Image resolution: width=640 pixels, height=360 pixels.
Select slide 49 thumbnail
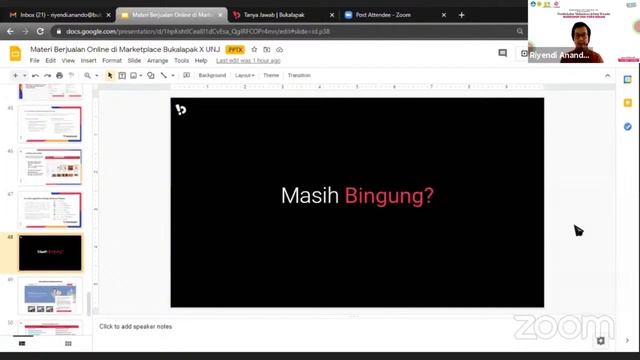pos(50,296)
